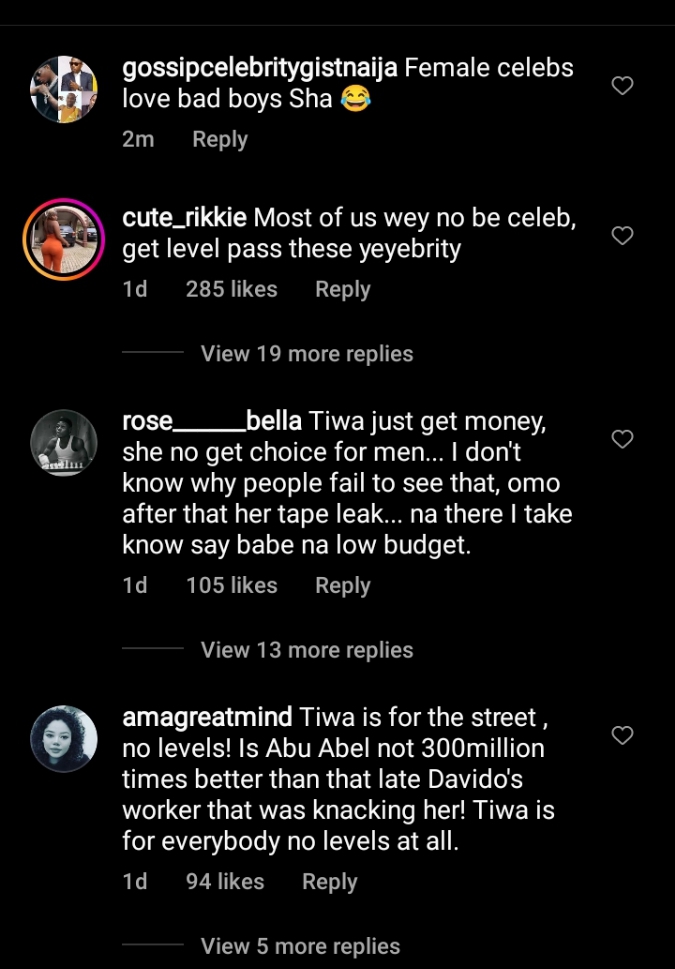Like gossipcelebritygistnaija's comment with heart icon
Viewport: 675px width, 969px height.
(x=622, y=86)
